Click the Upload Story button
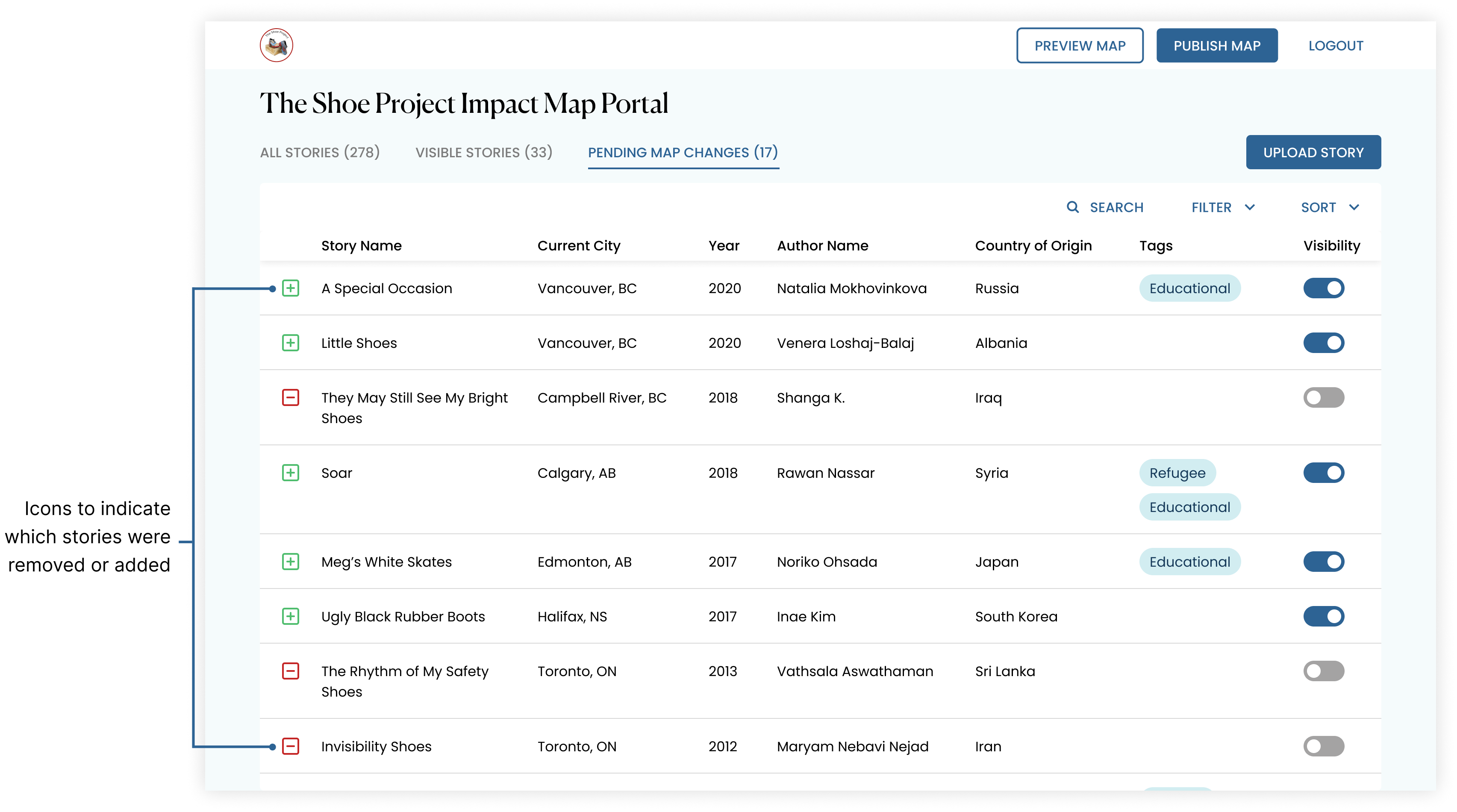Viewport: 1457px width, 812px height. click(1313, 152)
